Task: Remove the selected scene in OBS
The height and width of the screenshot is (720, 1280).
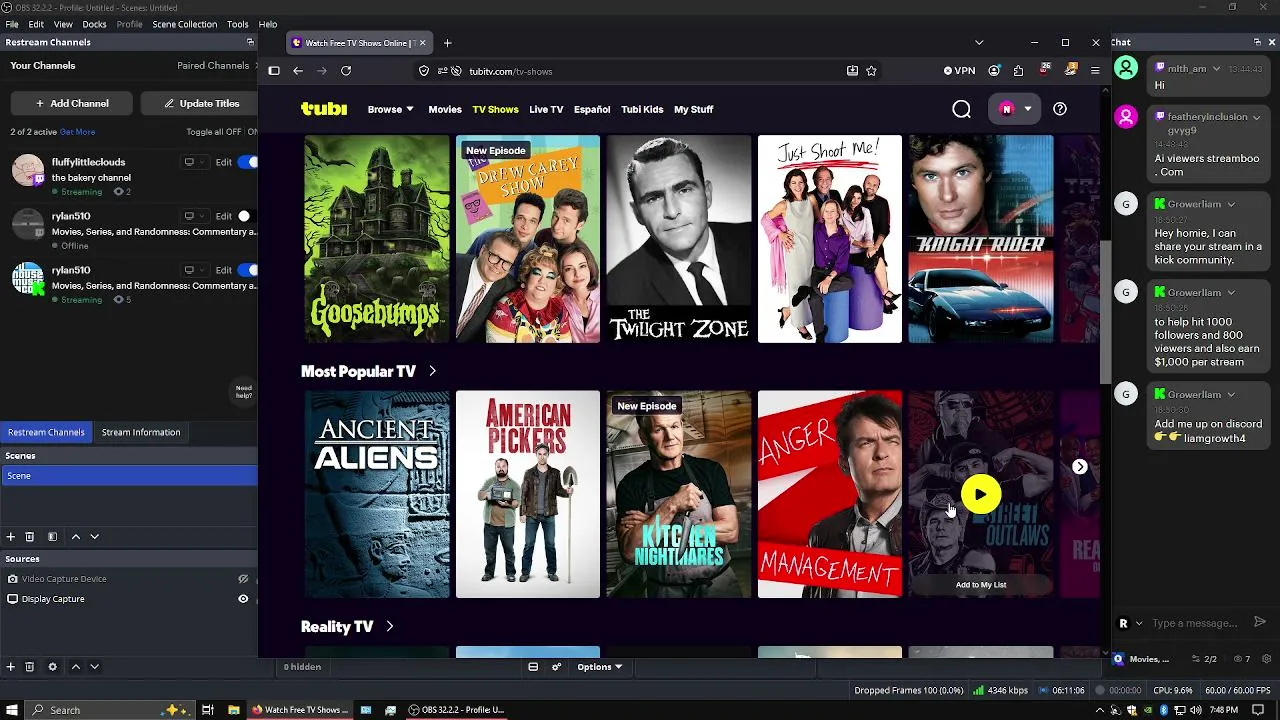Action: point(30,537)
